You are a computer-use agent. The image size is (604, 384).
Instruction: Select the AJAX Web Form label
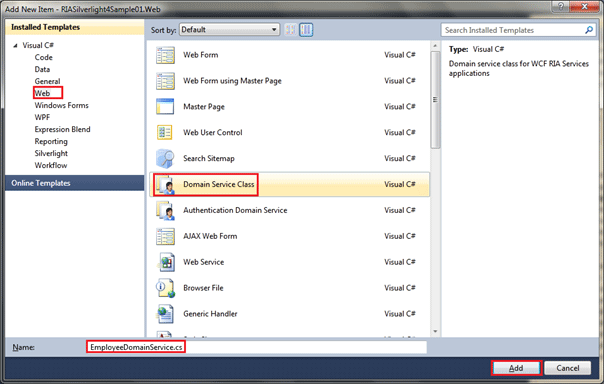point(210,236)
